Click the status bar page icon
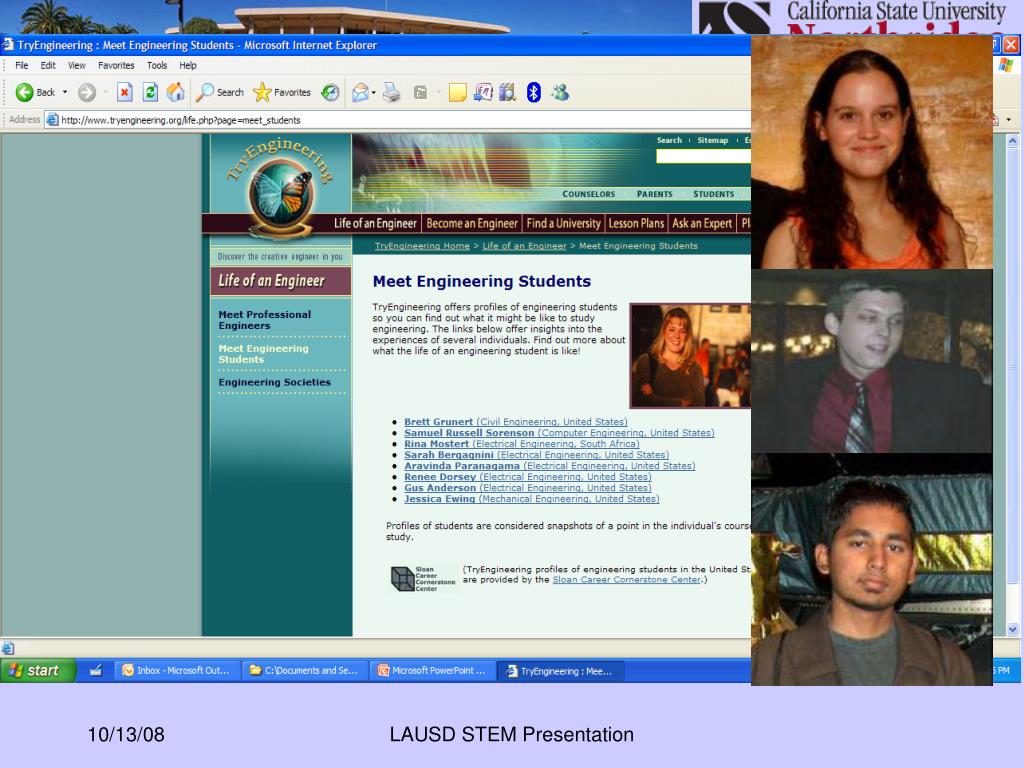Screen dimensions: 1024x768 8,648
